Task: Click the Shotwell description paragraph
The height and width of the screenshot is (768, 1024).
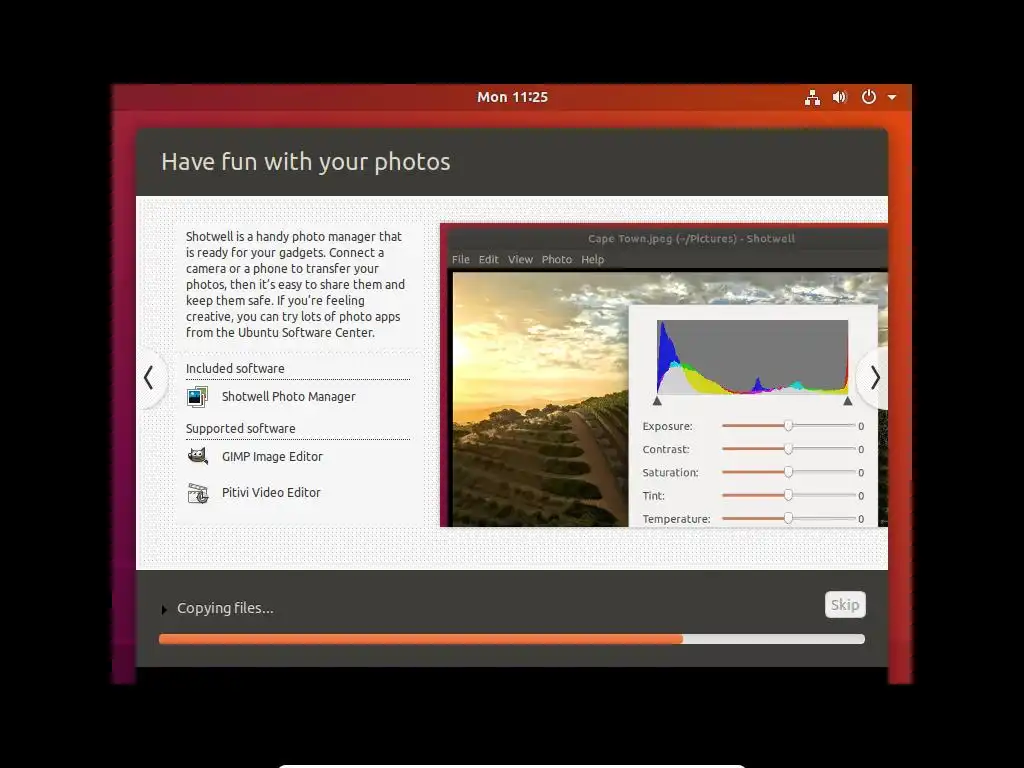Action: (295, 284)
